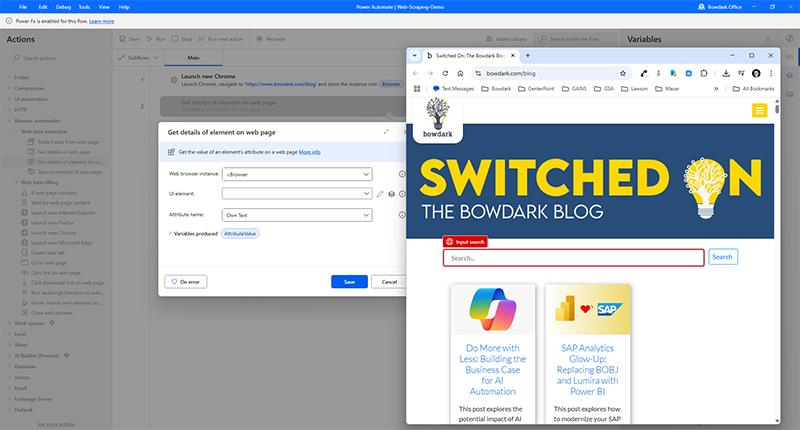Open the Chrome extensions puzzle icon
The height and width of the screenshot is (430, 800).
(x=704, y=73)
